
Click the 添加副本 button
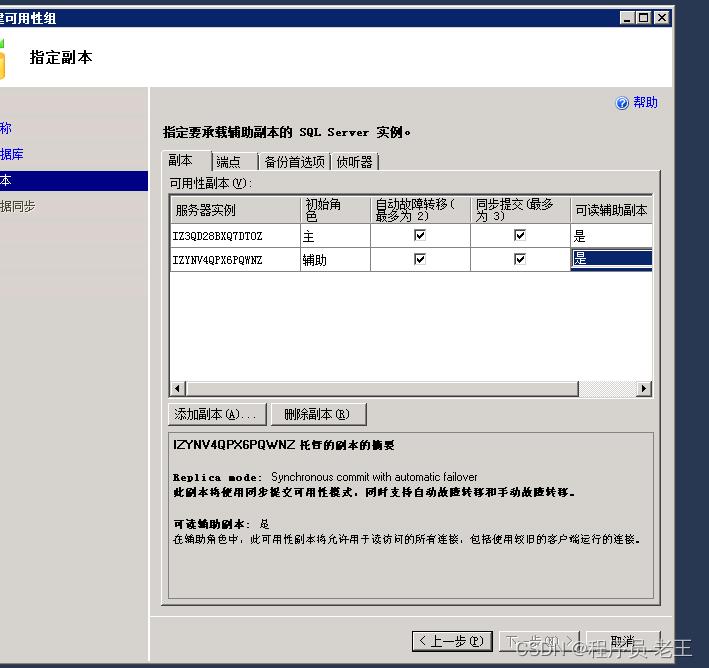point(216,414)
